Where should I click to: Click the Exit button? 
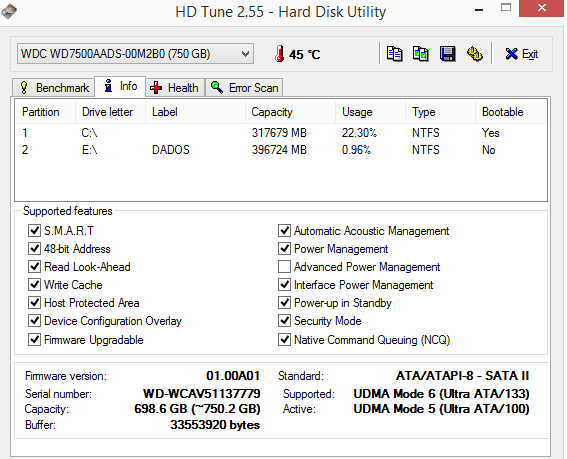pos(521,54)
